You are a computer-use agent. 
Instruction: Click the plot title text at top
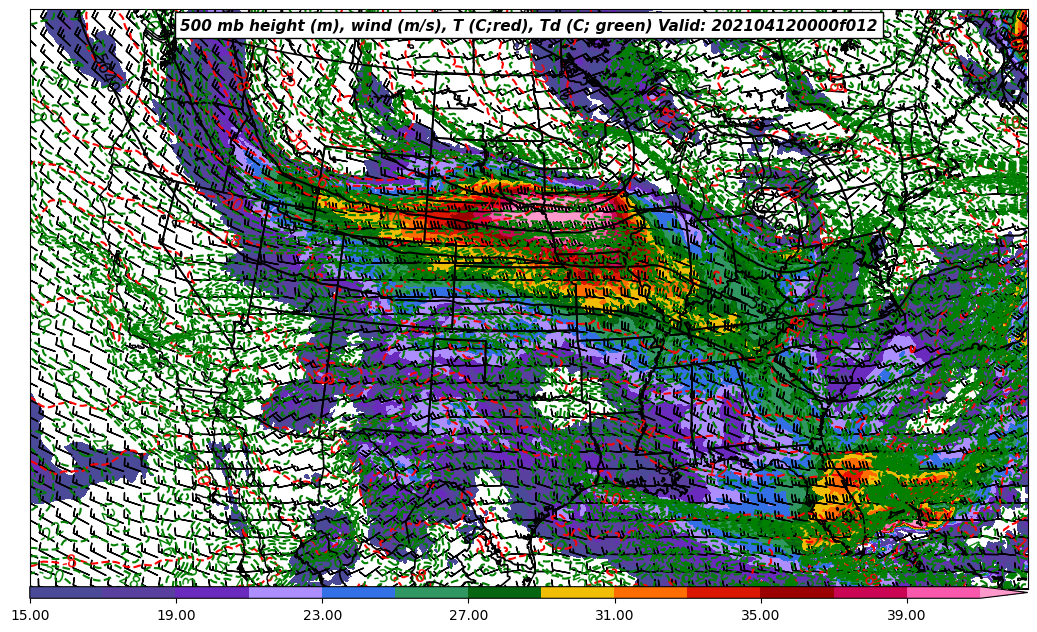(x=528, y=26)
